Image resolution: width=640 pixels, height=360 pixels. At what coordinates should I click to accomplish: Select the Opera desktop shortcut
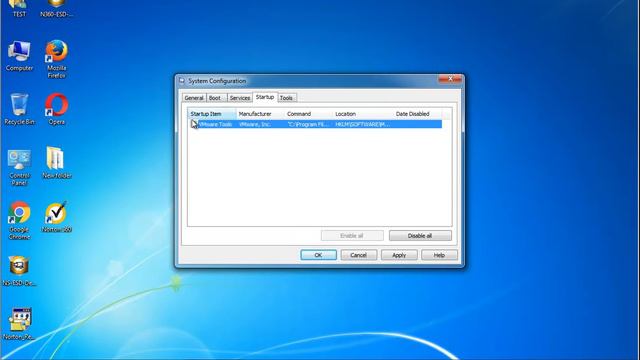pyautogui.click(x=56, y=109)
